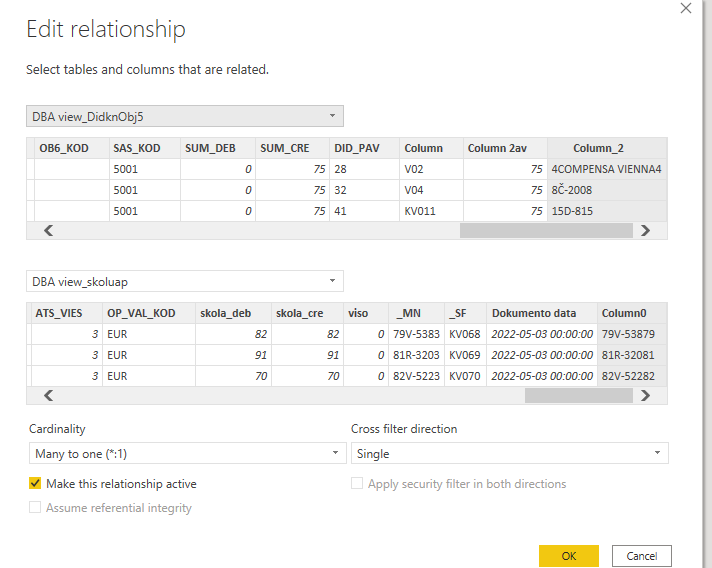Select the OB6_KOD column header
Image resolution: width=712 pixels, height=568 pixels.
point(72,148)
